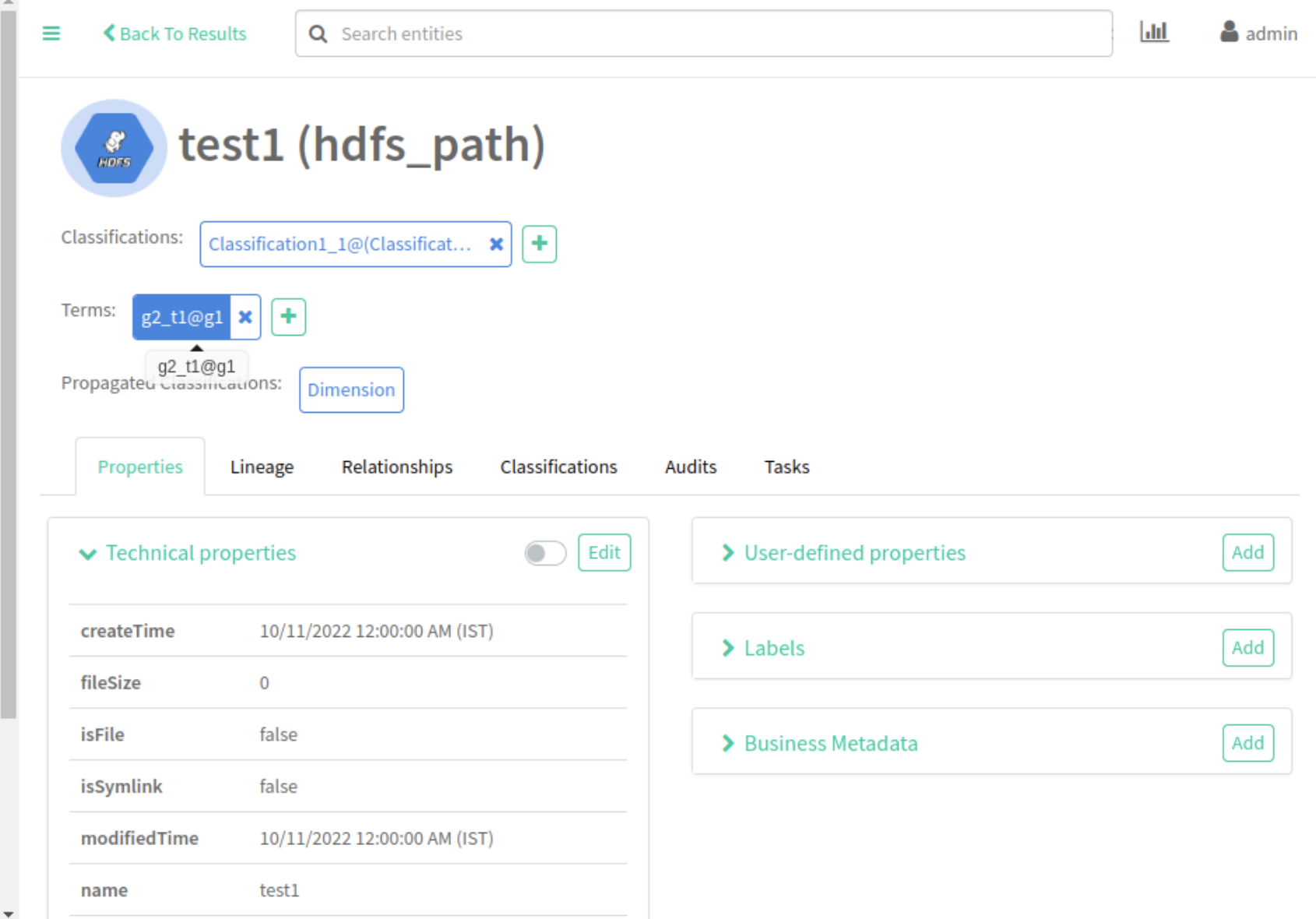Open the Audits tab
This screenshot has height=919, width=1316.
(x=690, y=467)
